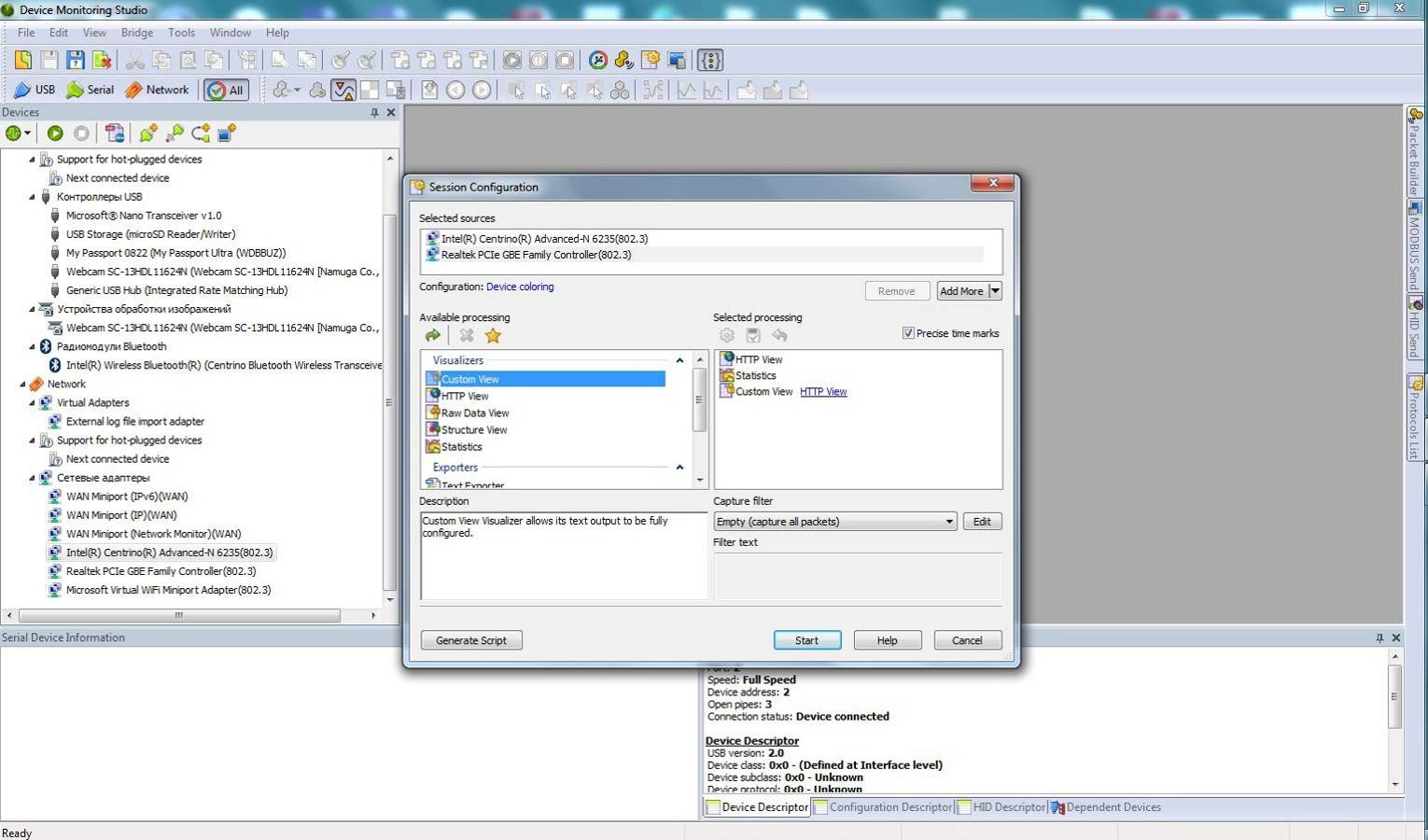This screenshot has width=1428, height=840.
Task: Click gray X icon under Available processing
Action: [466, 335]
